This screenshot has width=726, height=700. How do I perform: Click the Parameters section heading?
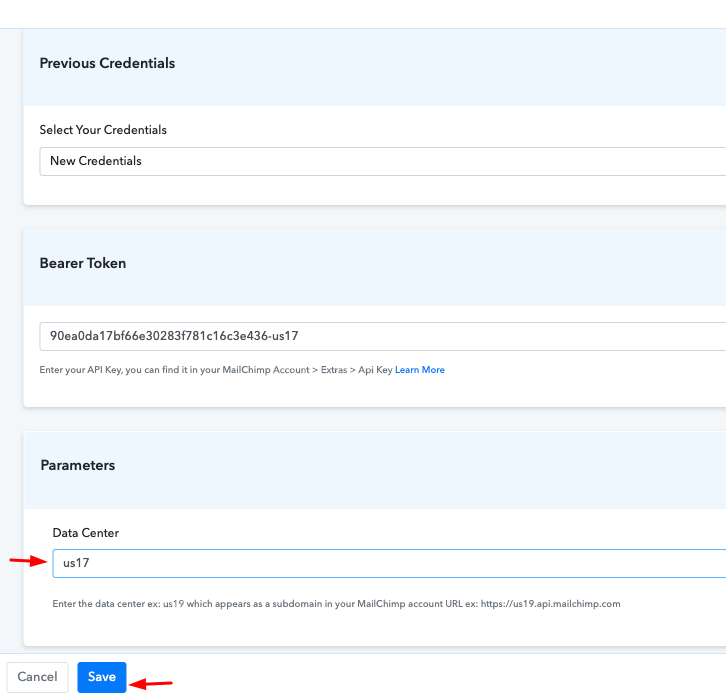[x=78, y=465]
